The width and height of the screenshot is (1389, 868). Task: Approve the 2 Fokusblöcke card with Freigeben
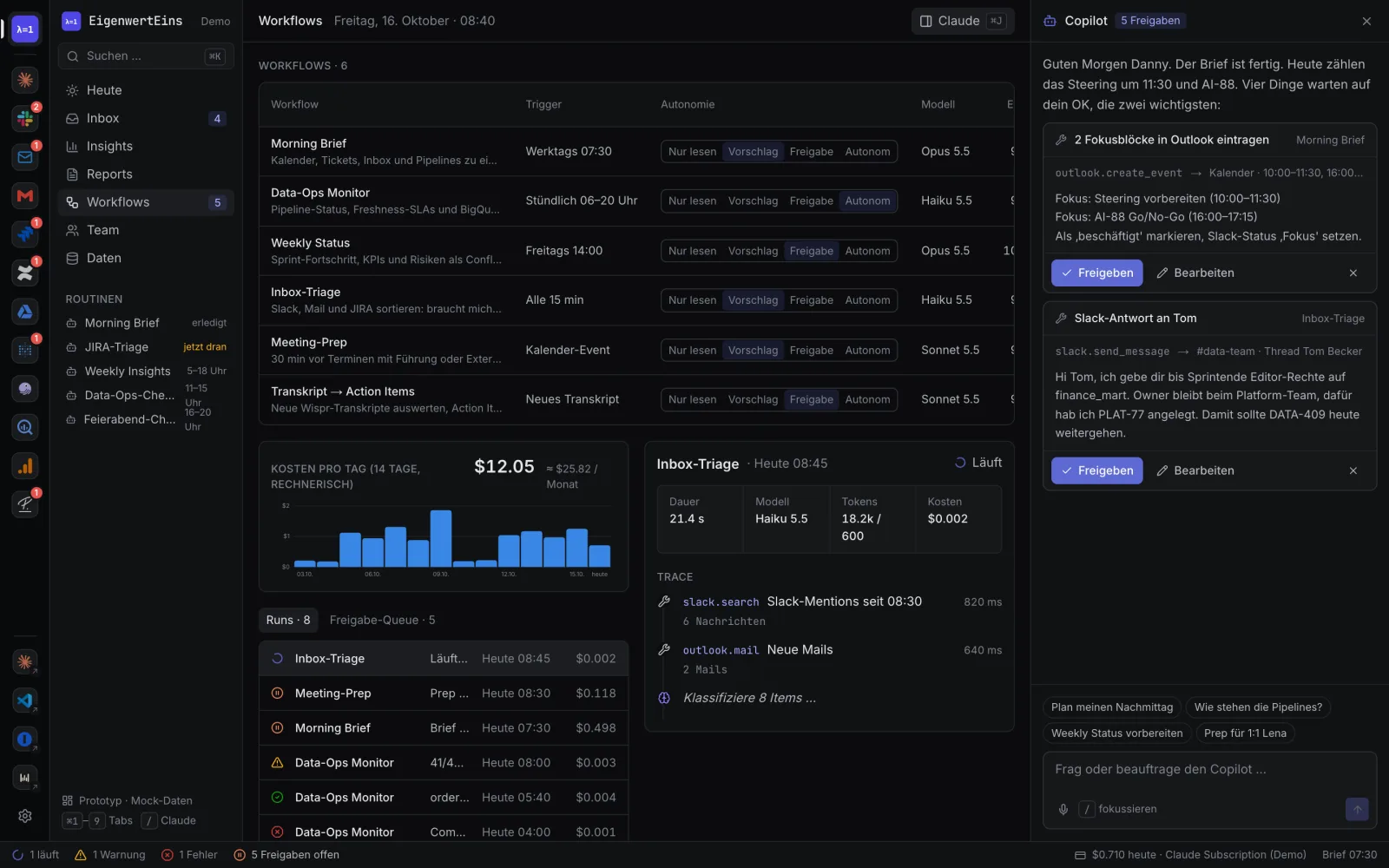[x=1096, y=273]
